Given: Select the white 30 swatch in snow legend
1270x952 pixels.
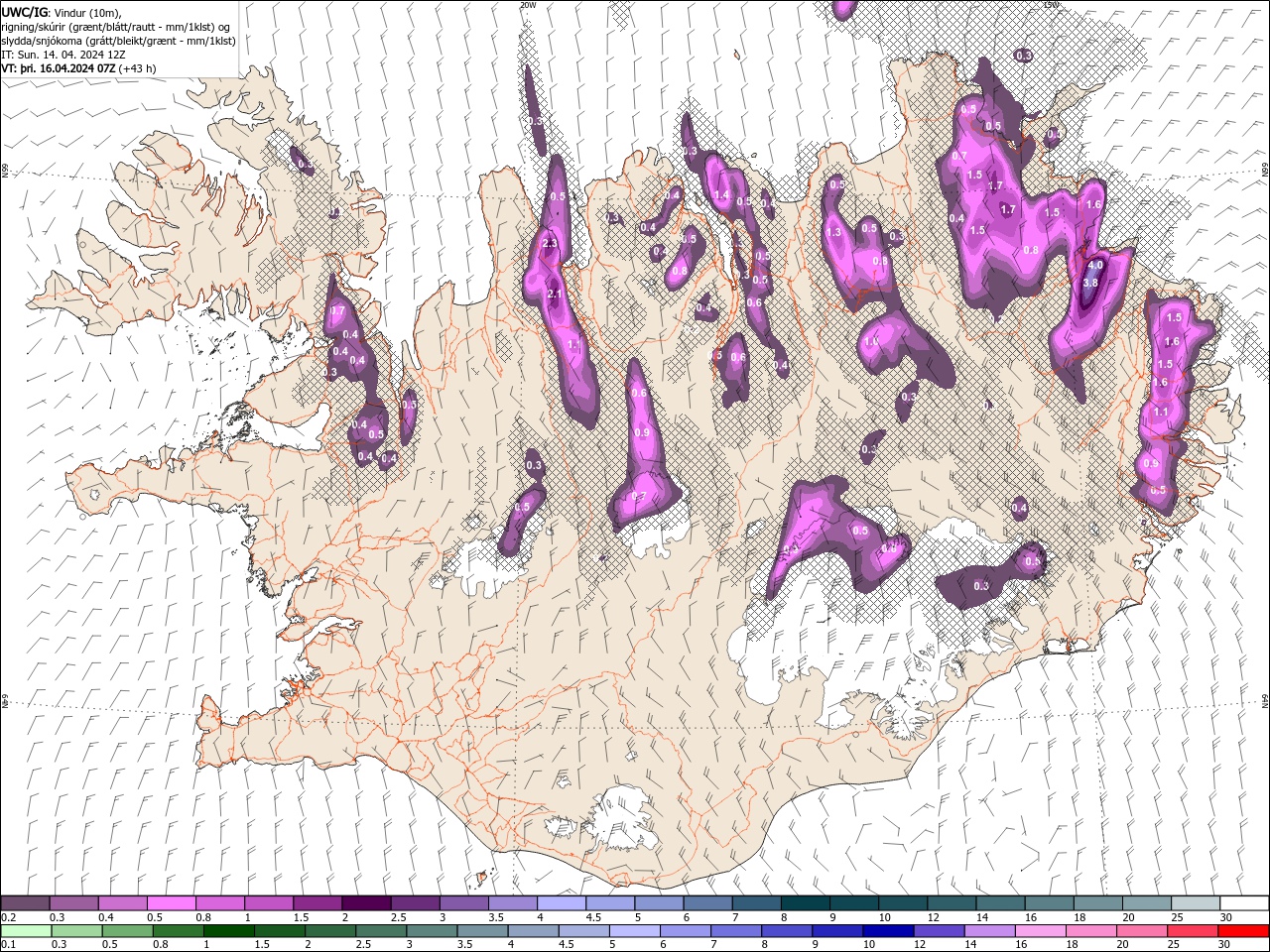Looking at the screenshot, I should pyautogui.click(x=1244, y=902).
